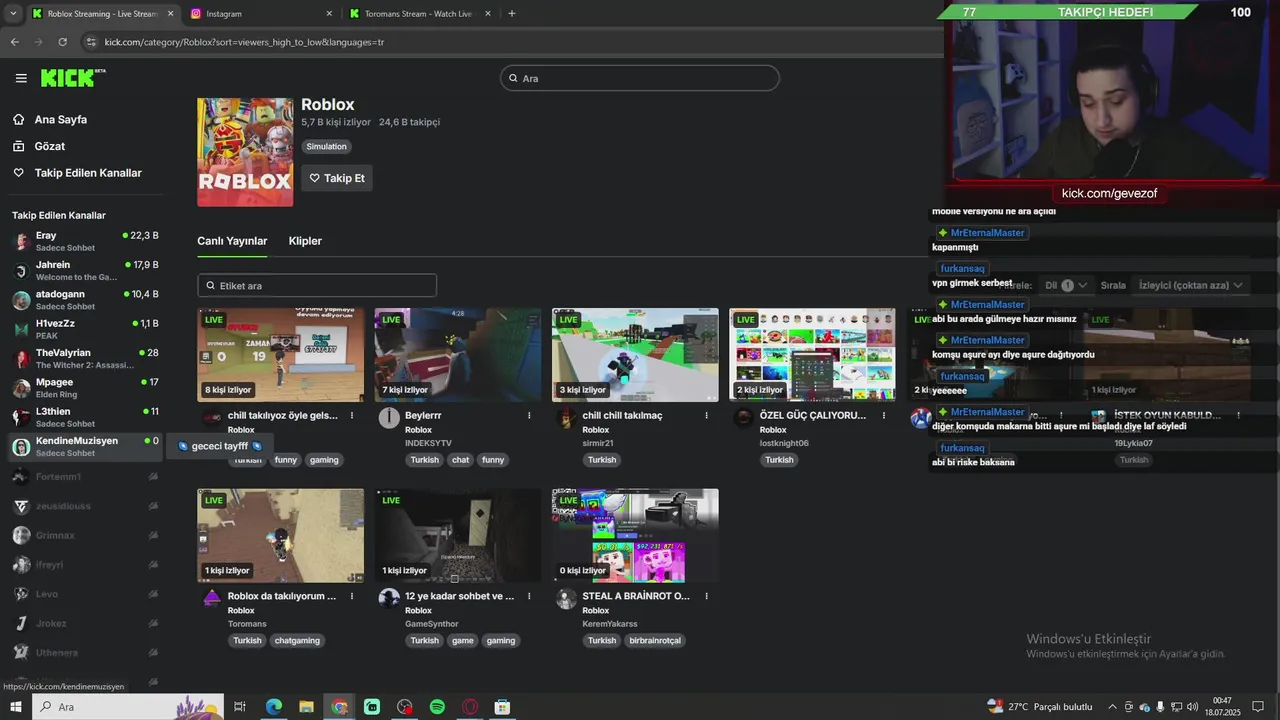Screen dimensions: 1280x720
Task: Open the İzleyici (çoktan aza) sort dropdown
Action: 1190,285
